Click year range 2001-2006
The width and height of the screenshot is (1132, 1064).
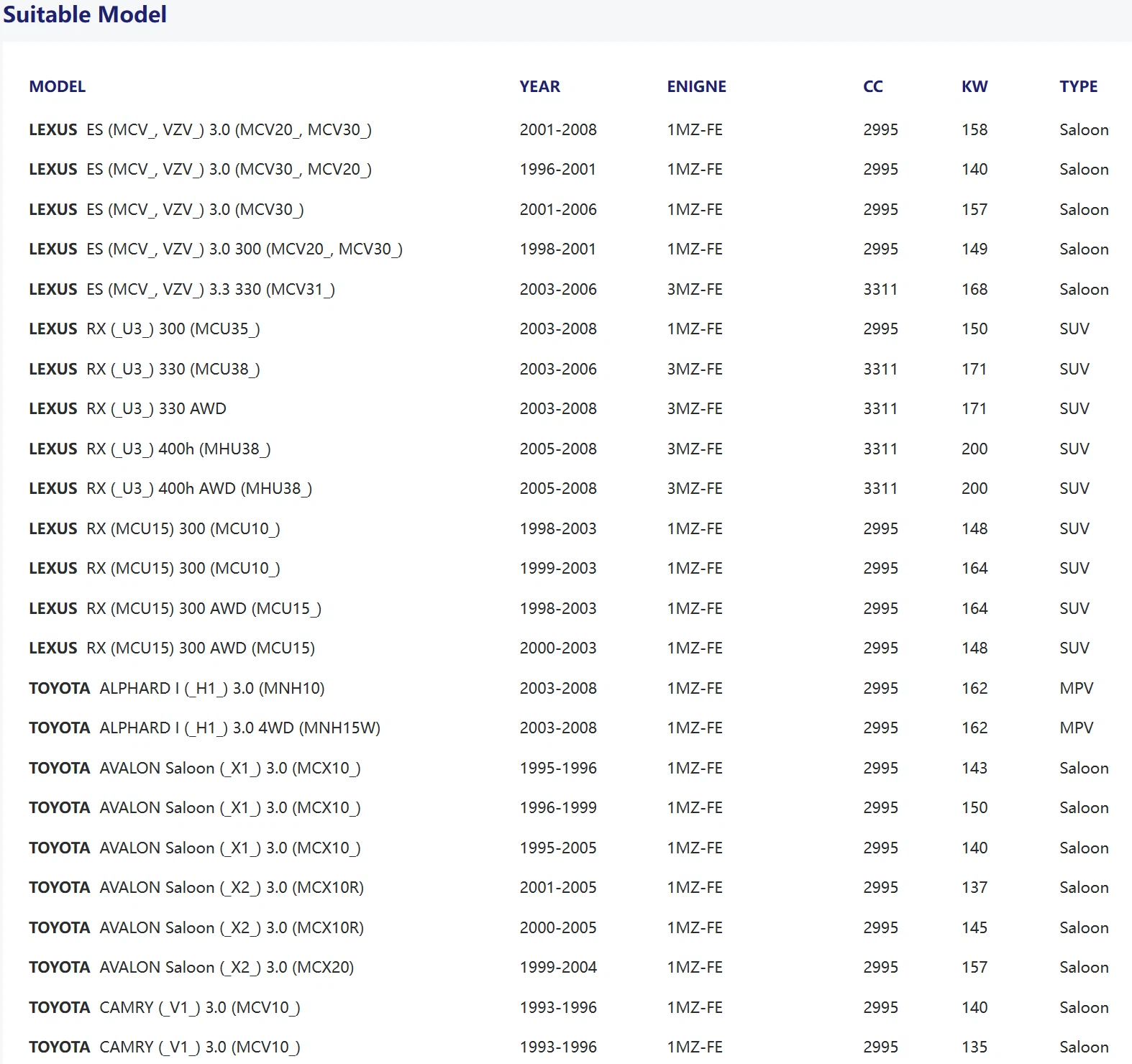tap(558, 210)
